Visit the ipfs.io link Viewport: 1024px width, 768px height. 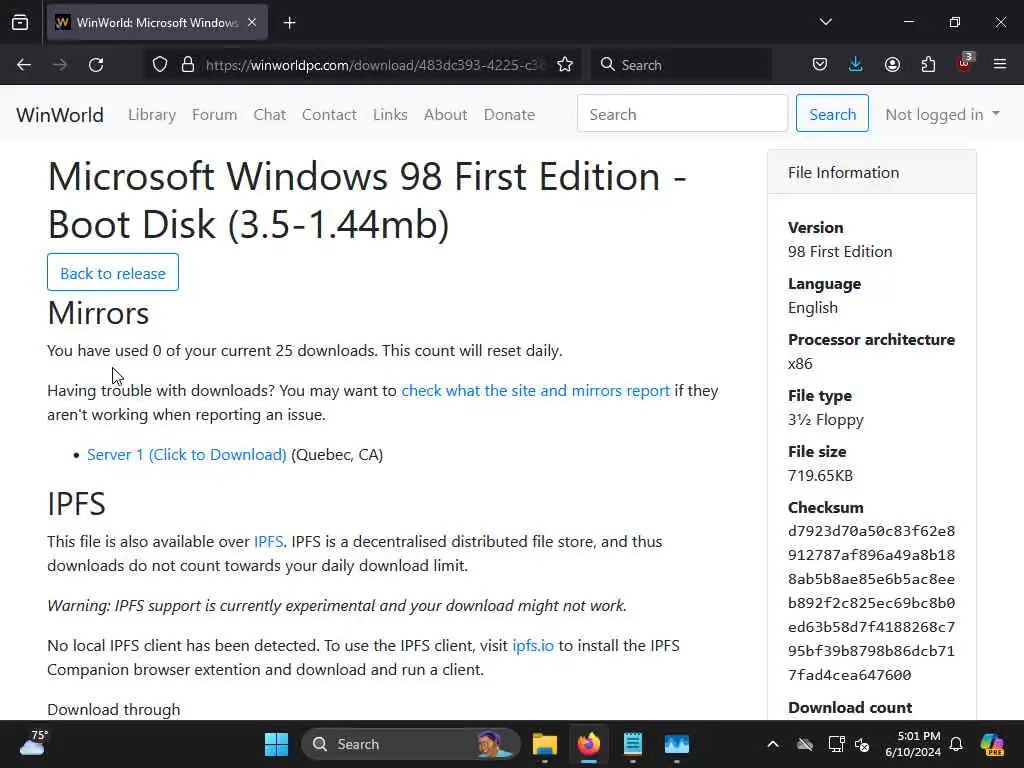pyautogui.click(x=533, y=645)
